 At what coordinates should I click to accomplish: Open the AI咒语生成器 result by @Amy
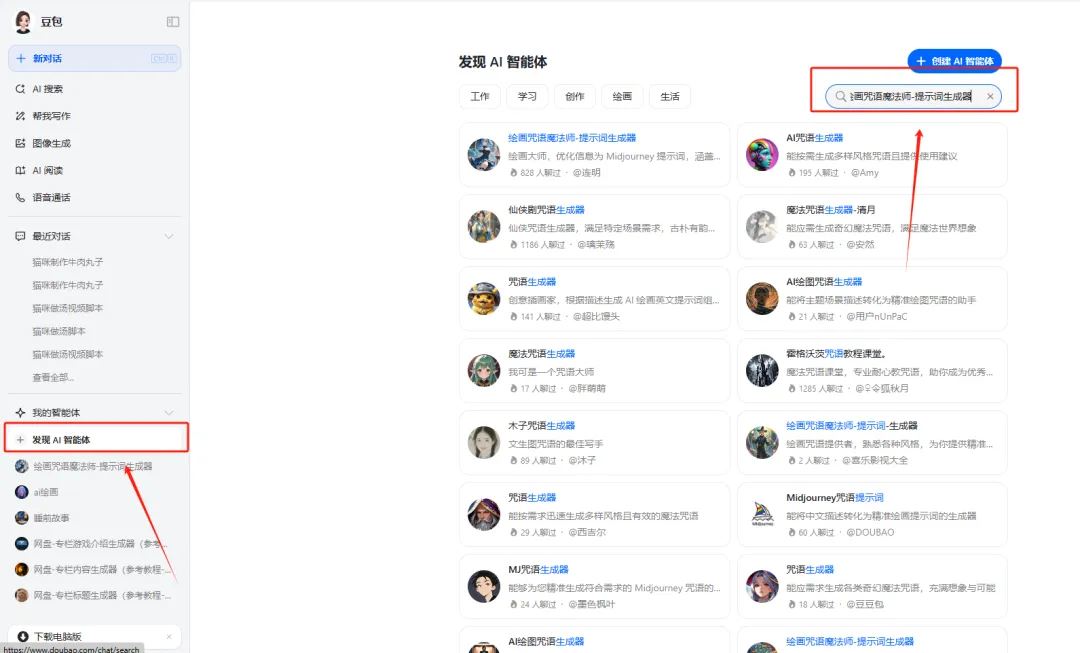tap(872, 155)
